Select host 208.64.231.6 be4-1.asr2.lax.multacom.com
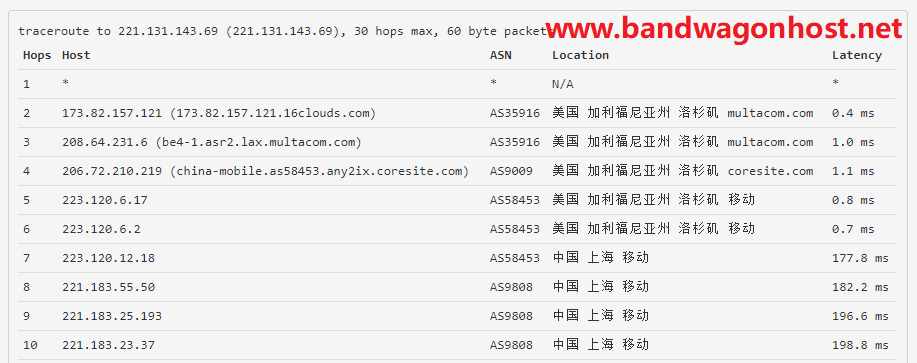Image resolution: width=917 pixels, height=363 pixels. pyautogui.click(x=212, y=142)
